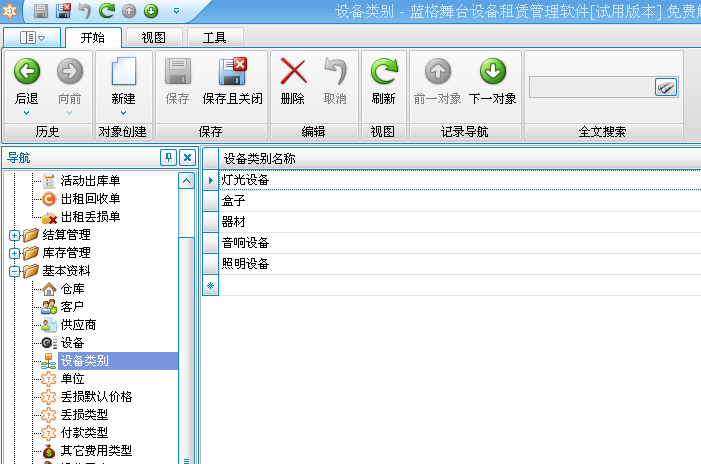701x464 pixels.
Task: Click the binoculars search button
Action: click(666, 87)
